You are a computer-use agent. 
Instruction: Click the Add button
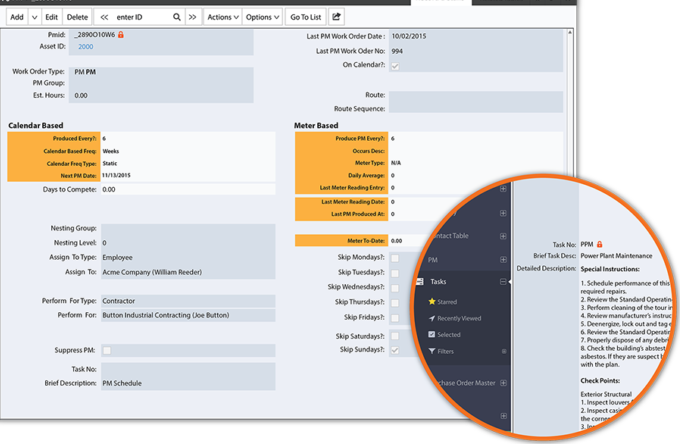click(17, 17)
